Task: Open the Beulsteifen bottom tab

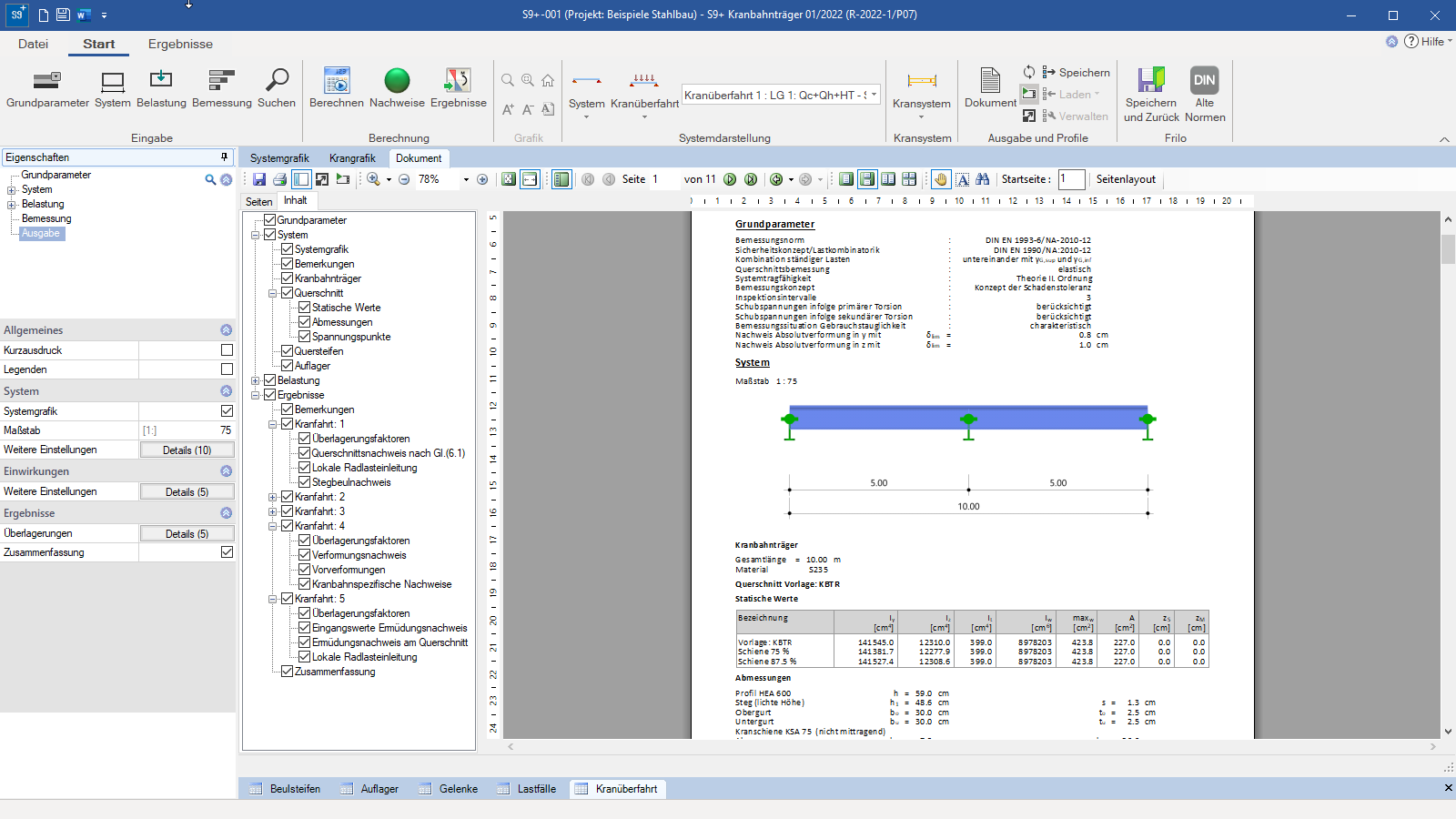Action: pos(286,789)
